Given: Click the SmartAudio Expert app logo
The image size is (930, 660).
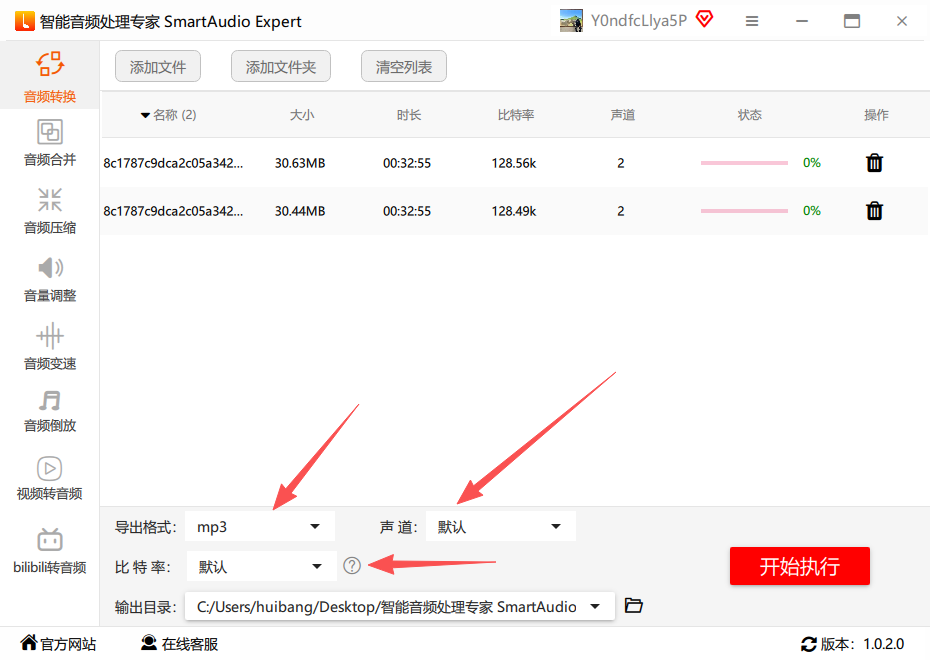Looking at the screenshot, I should pyautogui.click(x=25, y=21).
